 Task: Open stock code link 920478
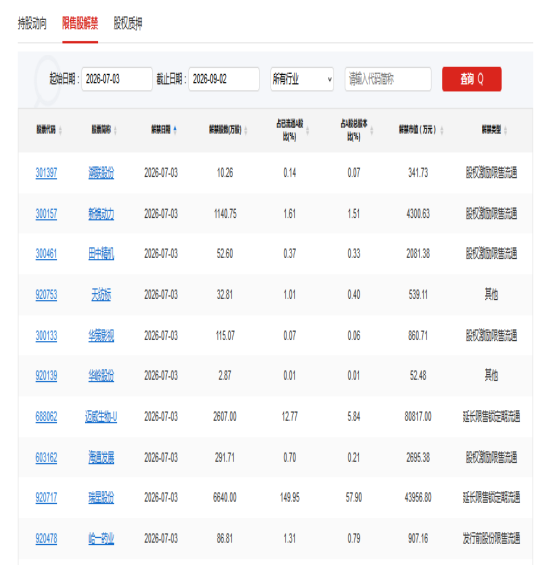pos(46,539)
